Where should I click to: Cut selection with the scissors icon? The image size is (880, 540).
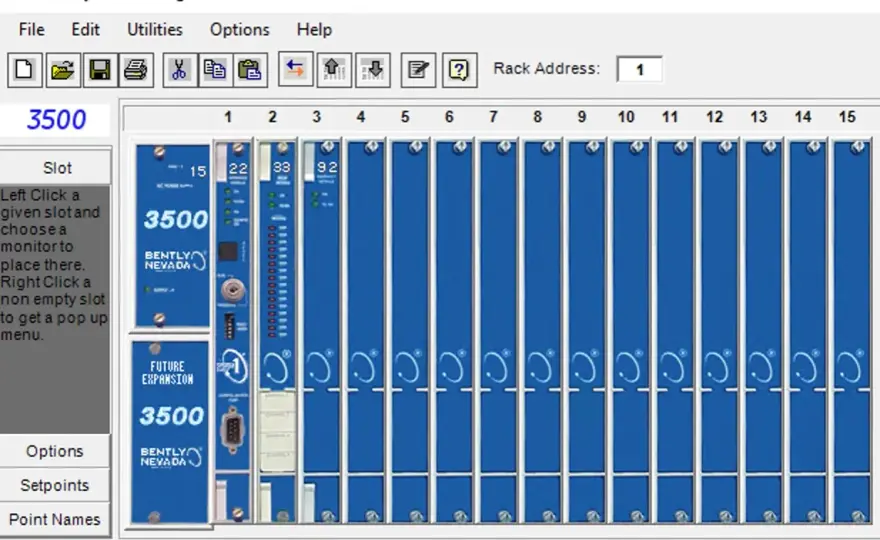tap(180, 70)
